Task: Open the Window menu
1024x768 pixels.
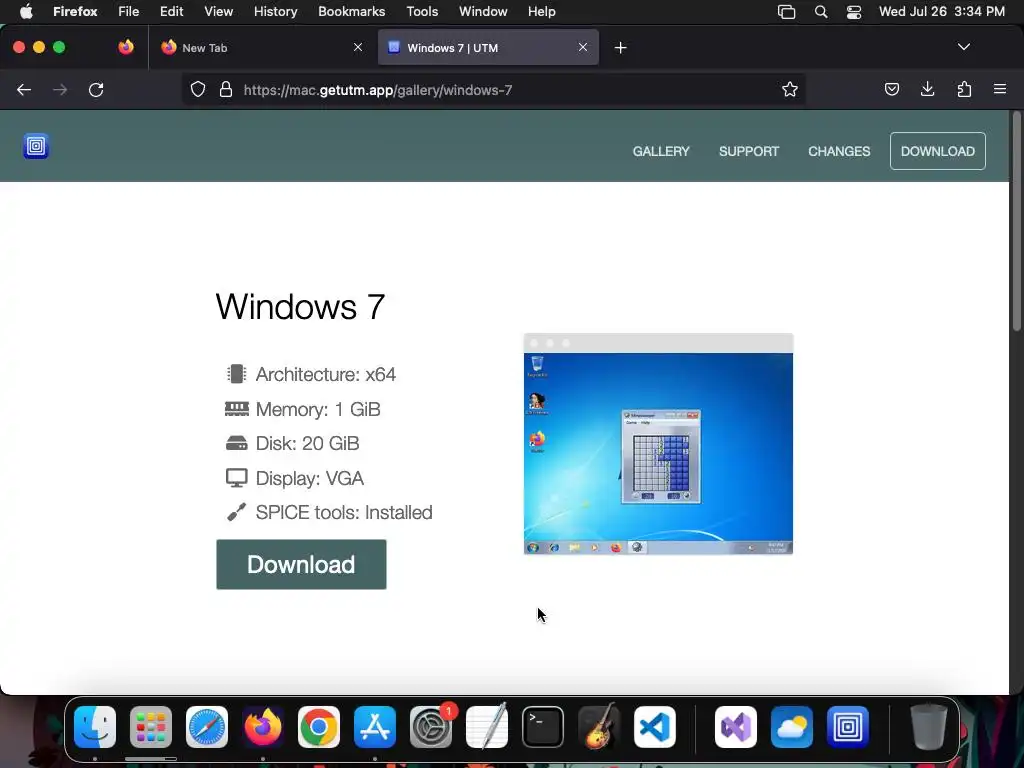Action: pos(483,12)
